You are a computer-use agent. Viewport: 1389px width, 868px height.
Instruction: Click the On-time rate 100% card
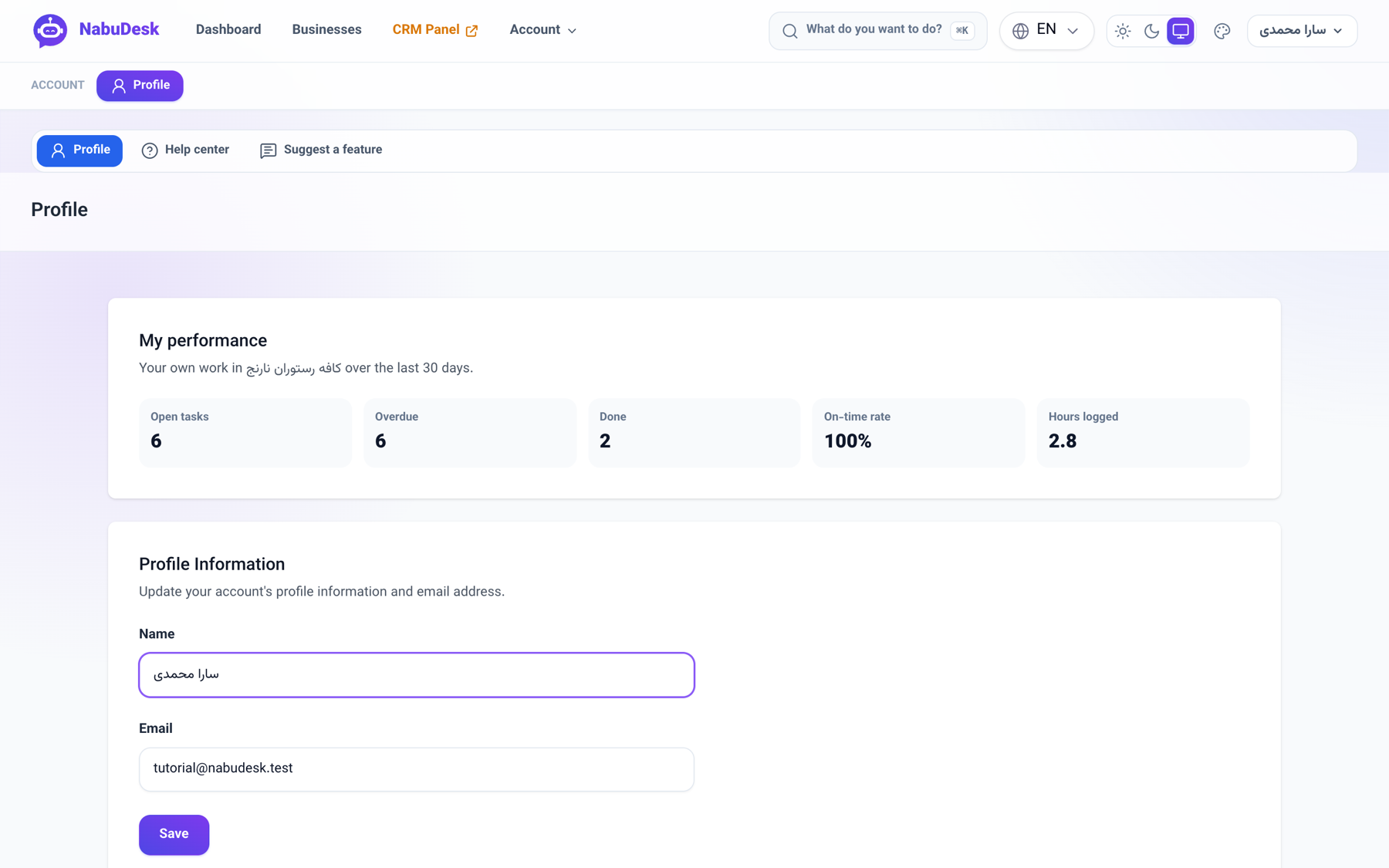coord(918,433)
